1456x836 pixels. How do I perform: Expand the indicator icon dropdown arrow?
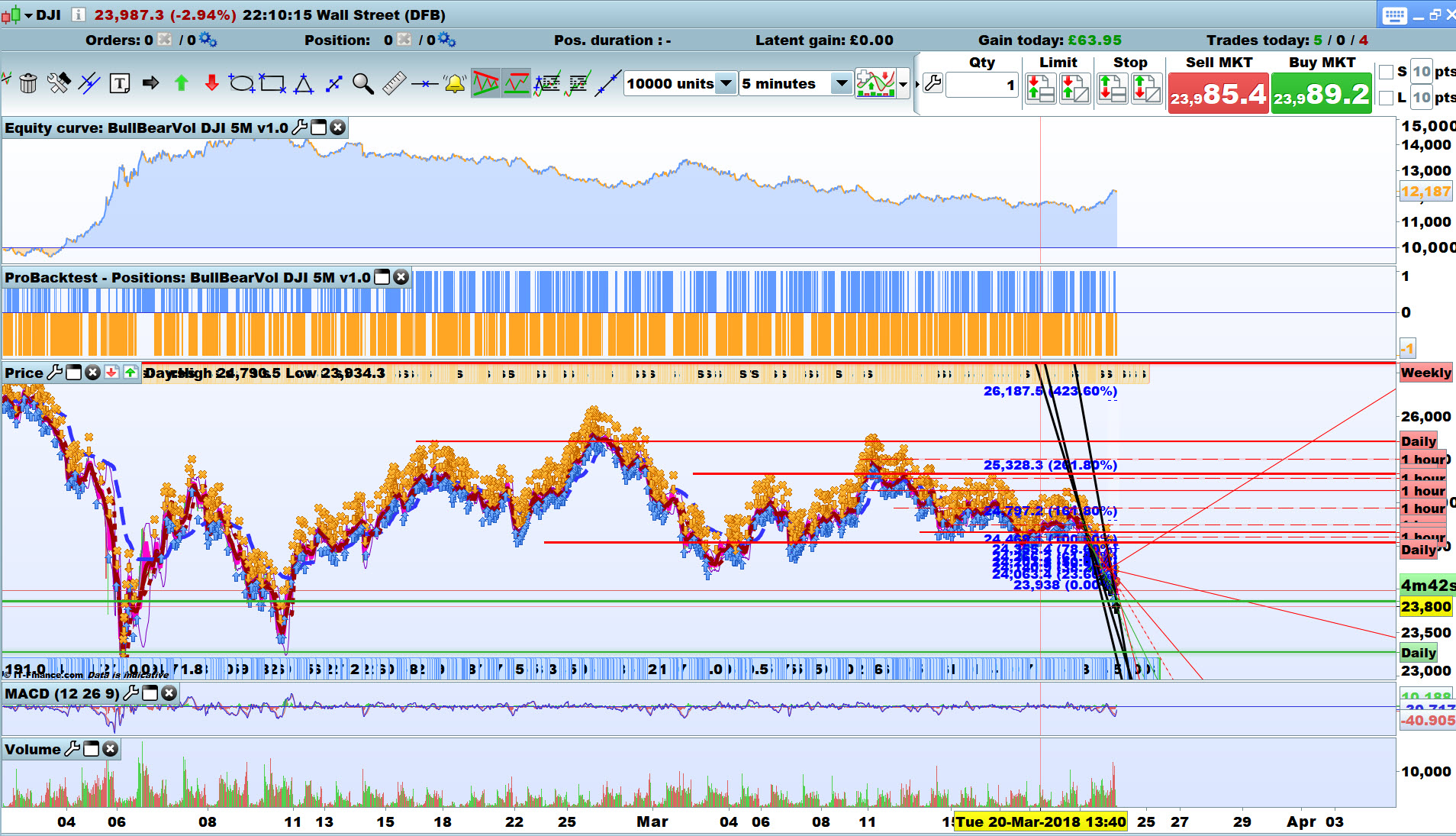(904, 84)
